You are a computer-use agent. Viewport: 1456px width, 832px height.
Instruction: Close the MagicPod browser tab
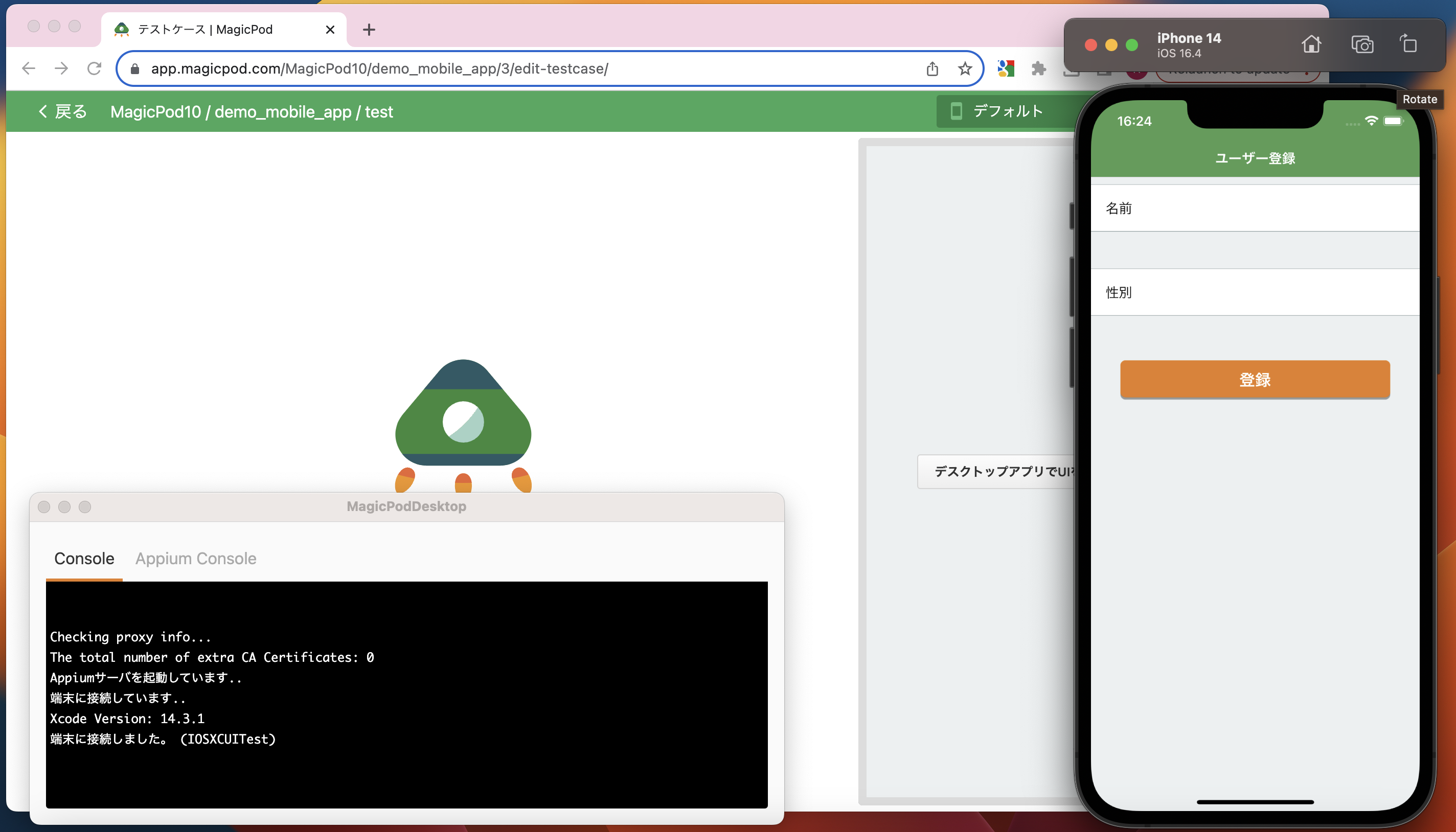[x=330, y=30]
